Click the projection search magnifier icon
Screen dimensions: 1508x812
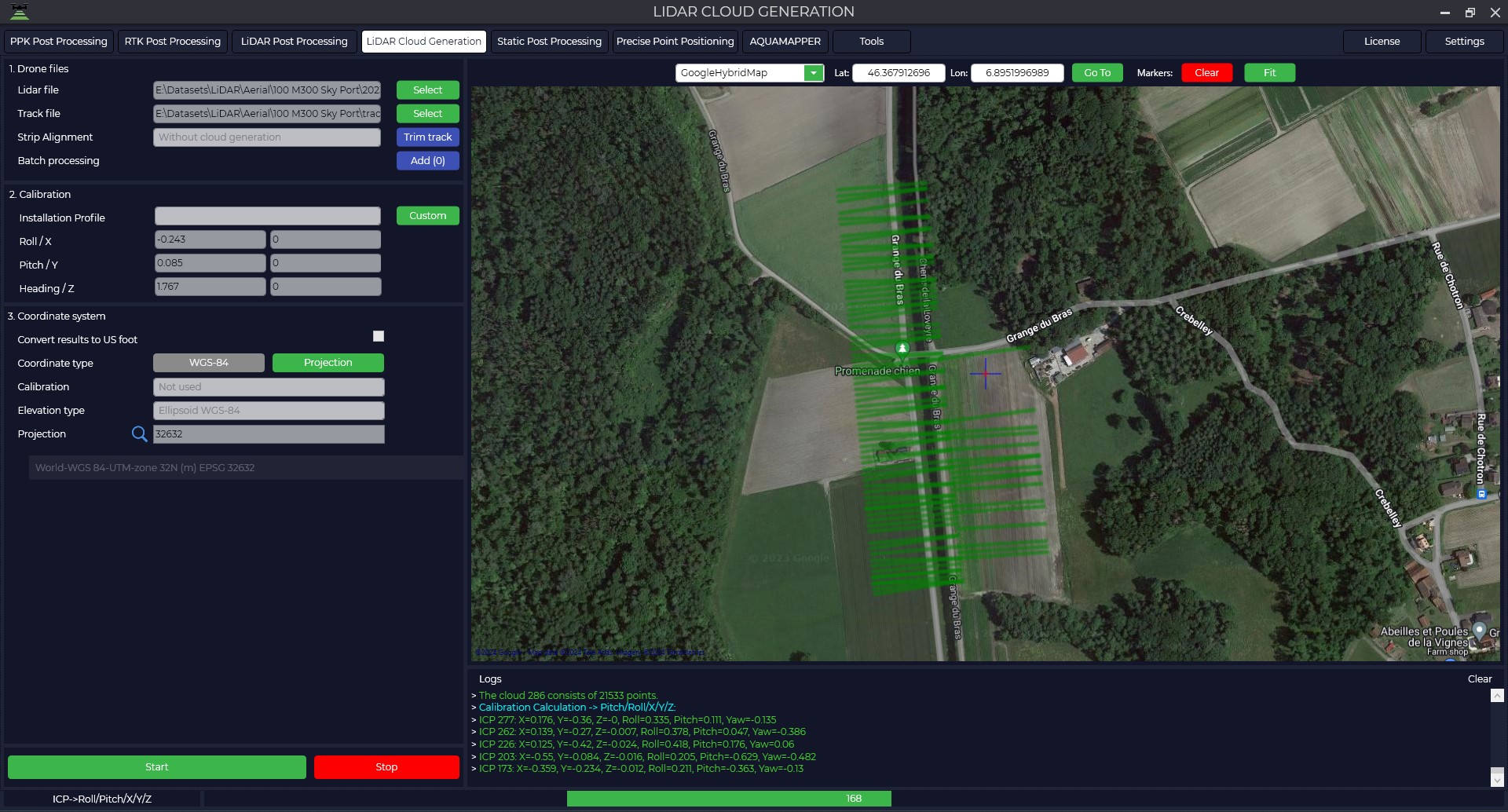tap(139, 433)
